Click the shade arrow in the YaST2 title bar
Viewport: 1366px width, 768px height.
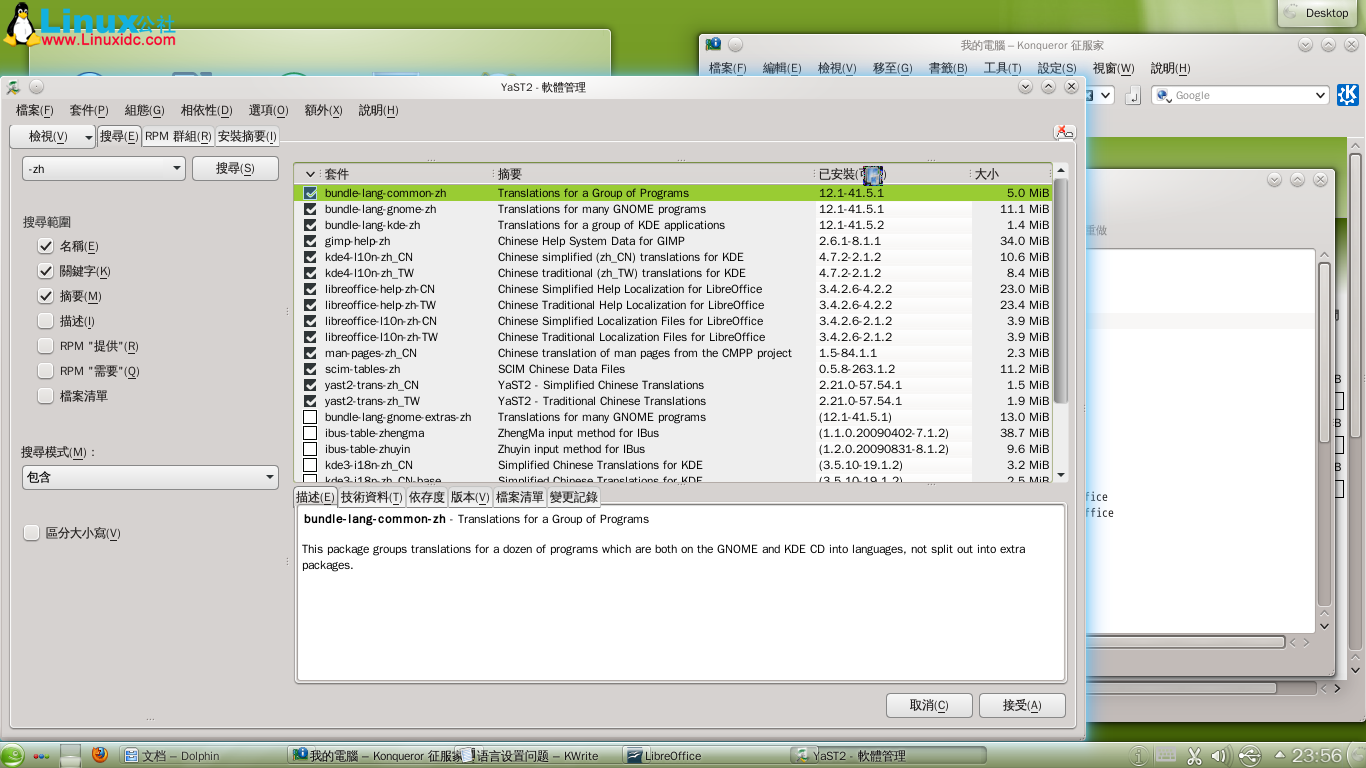(1025, 87)
